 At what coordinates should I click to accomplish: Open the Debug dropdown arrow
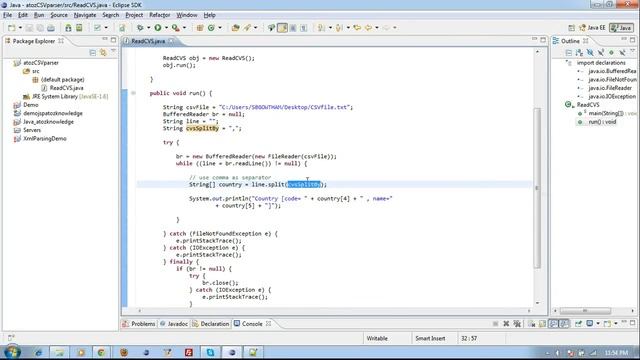pos(148,28)
